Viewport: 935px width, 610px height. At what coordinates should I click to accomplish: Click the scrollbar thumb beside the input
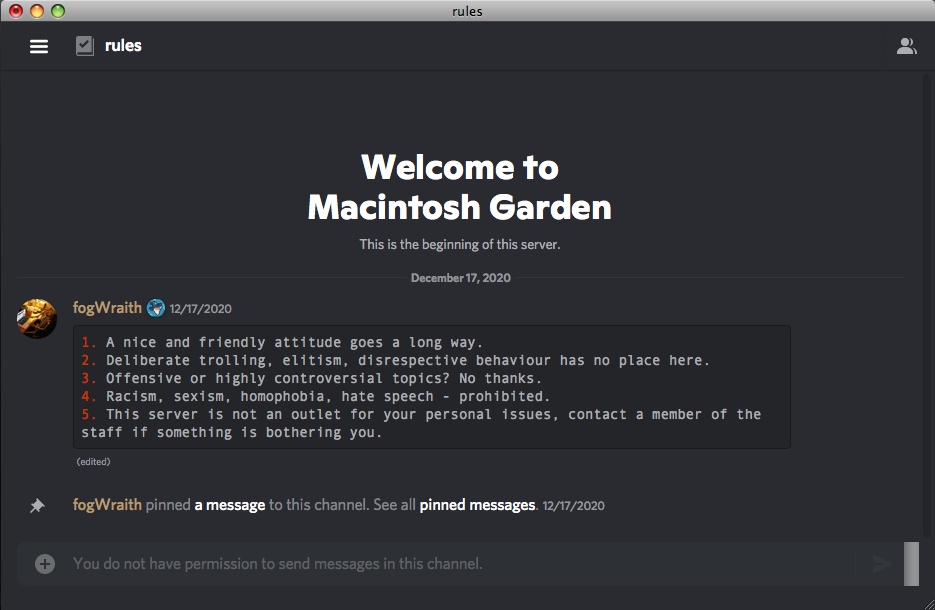(911, 563)
